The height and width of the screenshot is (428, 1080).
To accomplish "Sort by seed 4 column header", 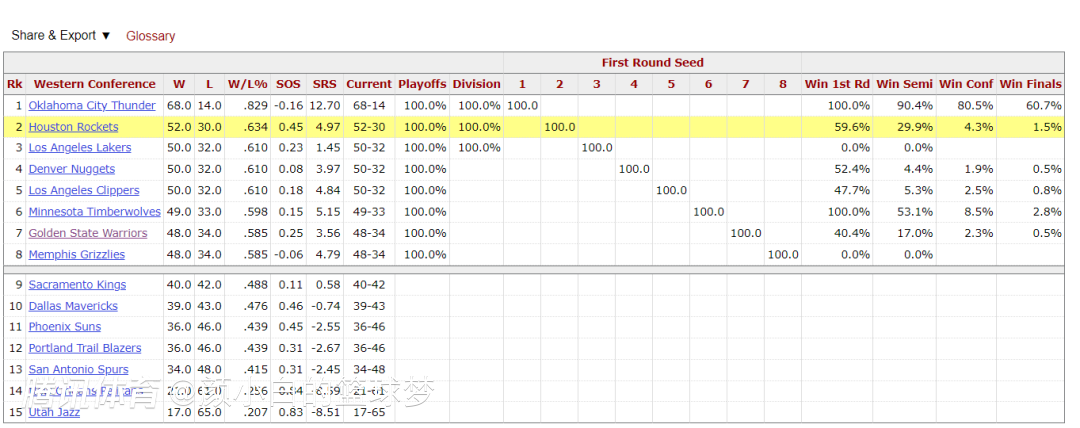I will [x=634, y=84].
